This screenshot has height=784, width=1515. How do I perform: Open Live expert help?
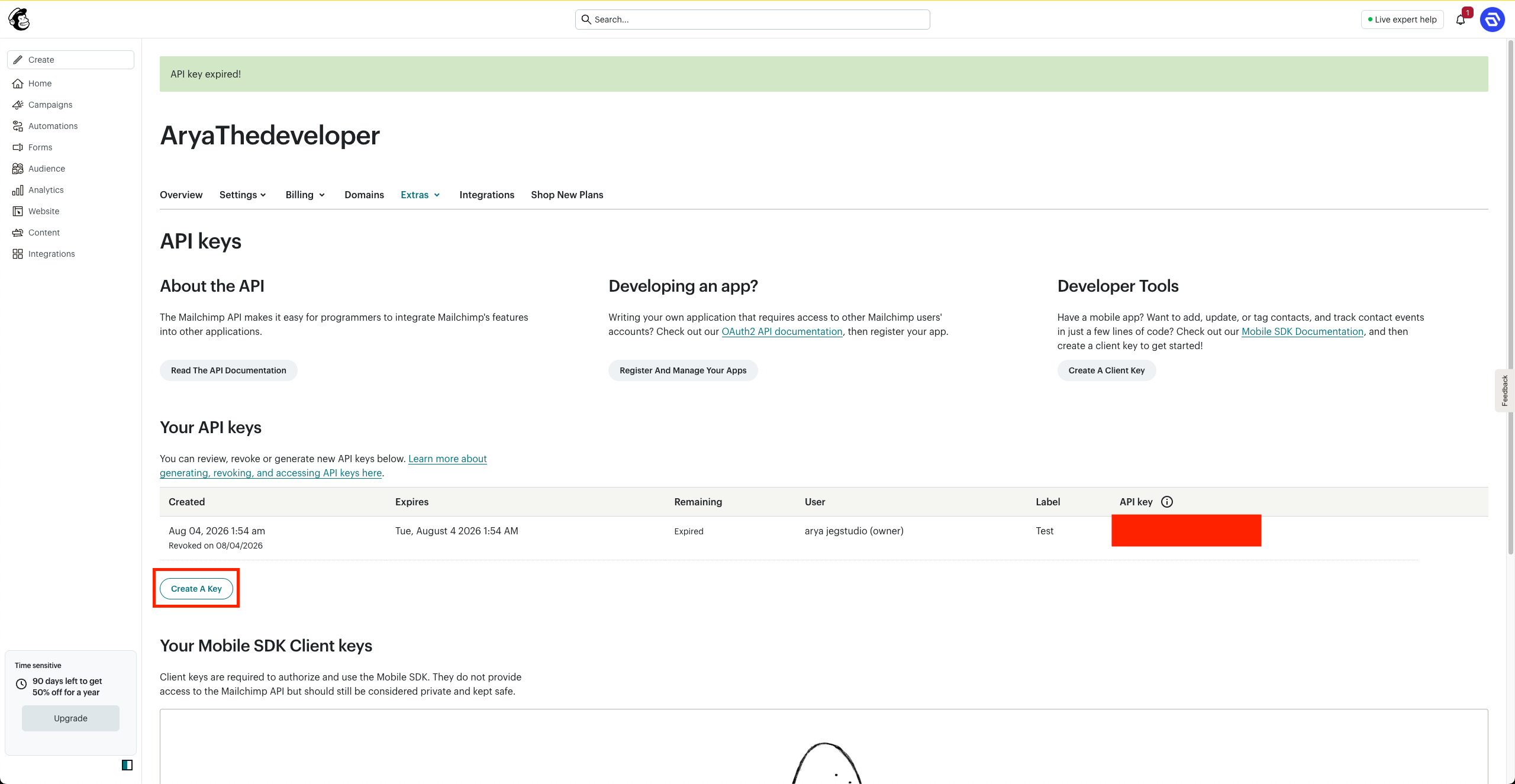pyautogui.click(x=1403, y=20)
